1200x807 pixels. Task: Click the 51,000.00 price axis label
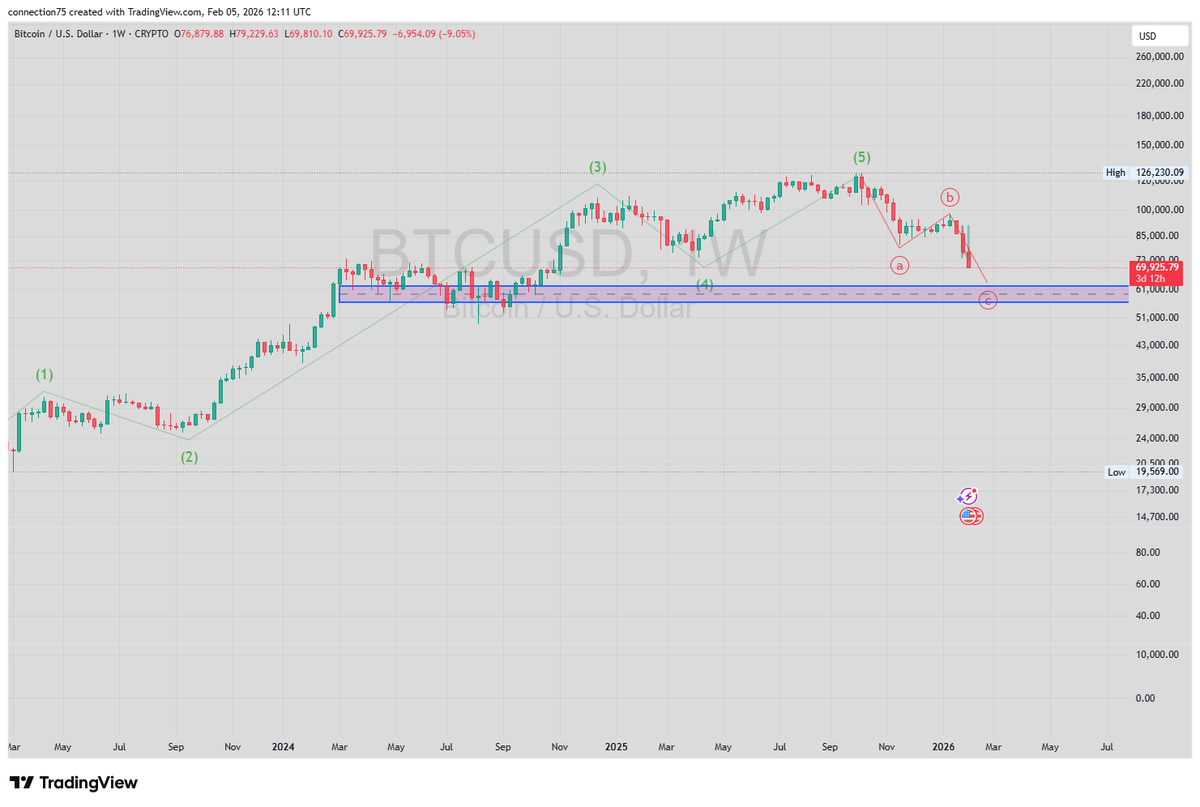pyautogui.click(x=1158, y=318)
